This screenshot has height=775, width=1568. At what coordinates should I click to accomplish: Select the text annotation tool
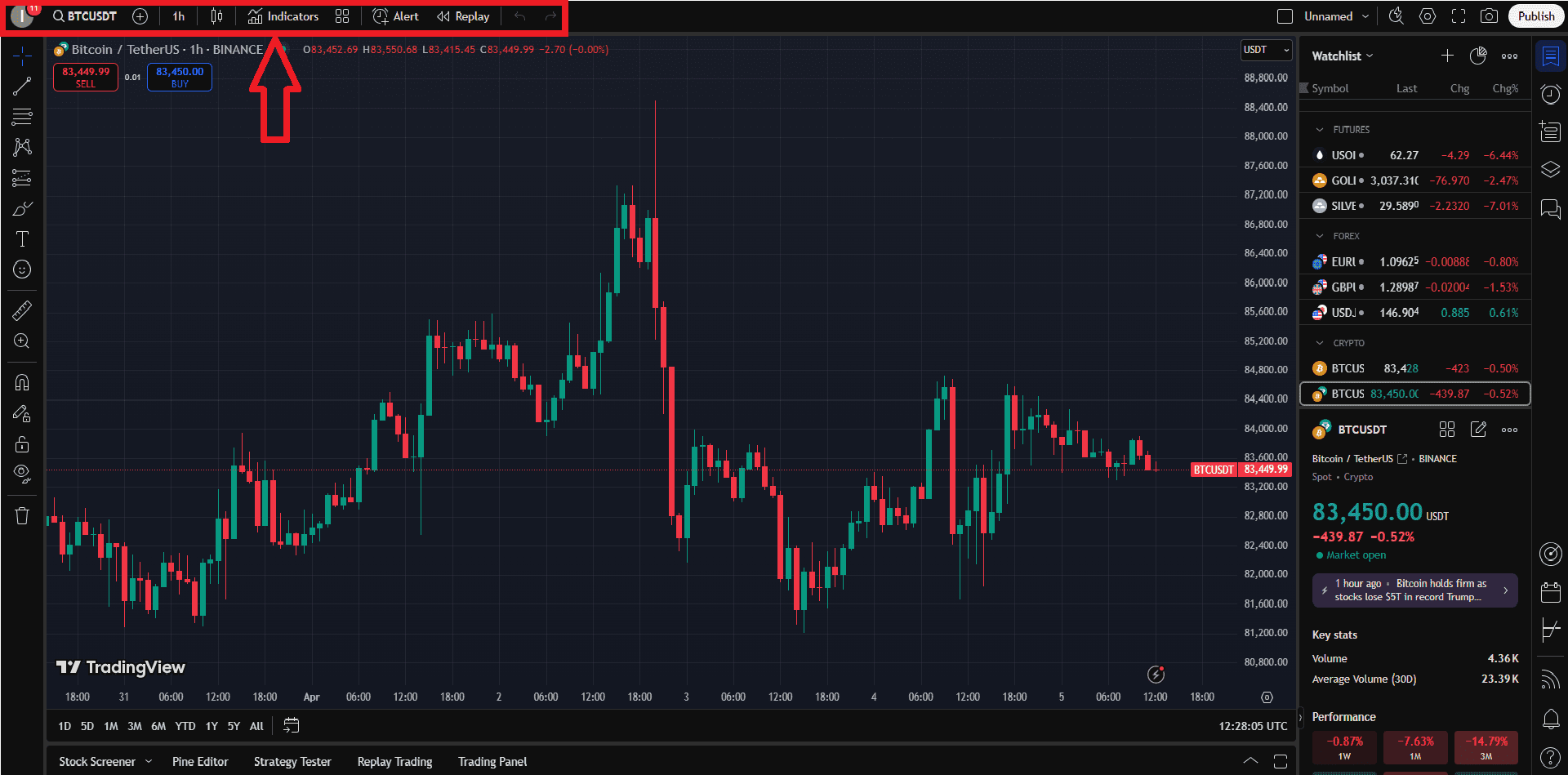pos(22,239)
